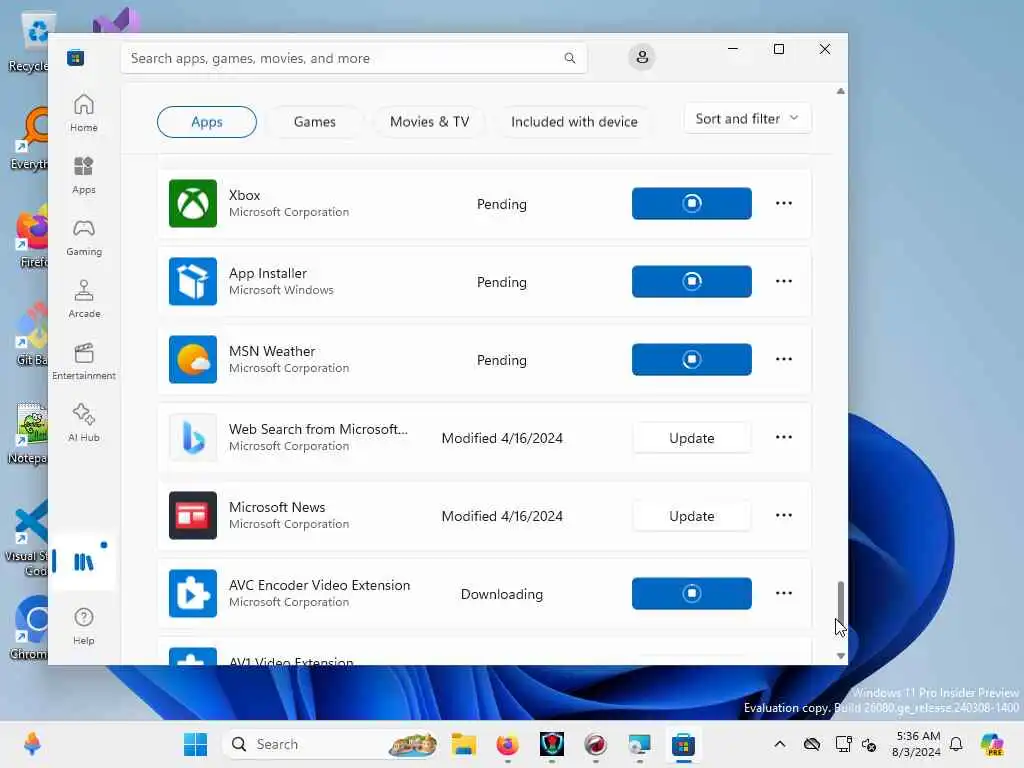Screen dimensions: 1024x768
Task: Update Web Search from Microsoft
Action: point(692,438)
